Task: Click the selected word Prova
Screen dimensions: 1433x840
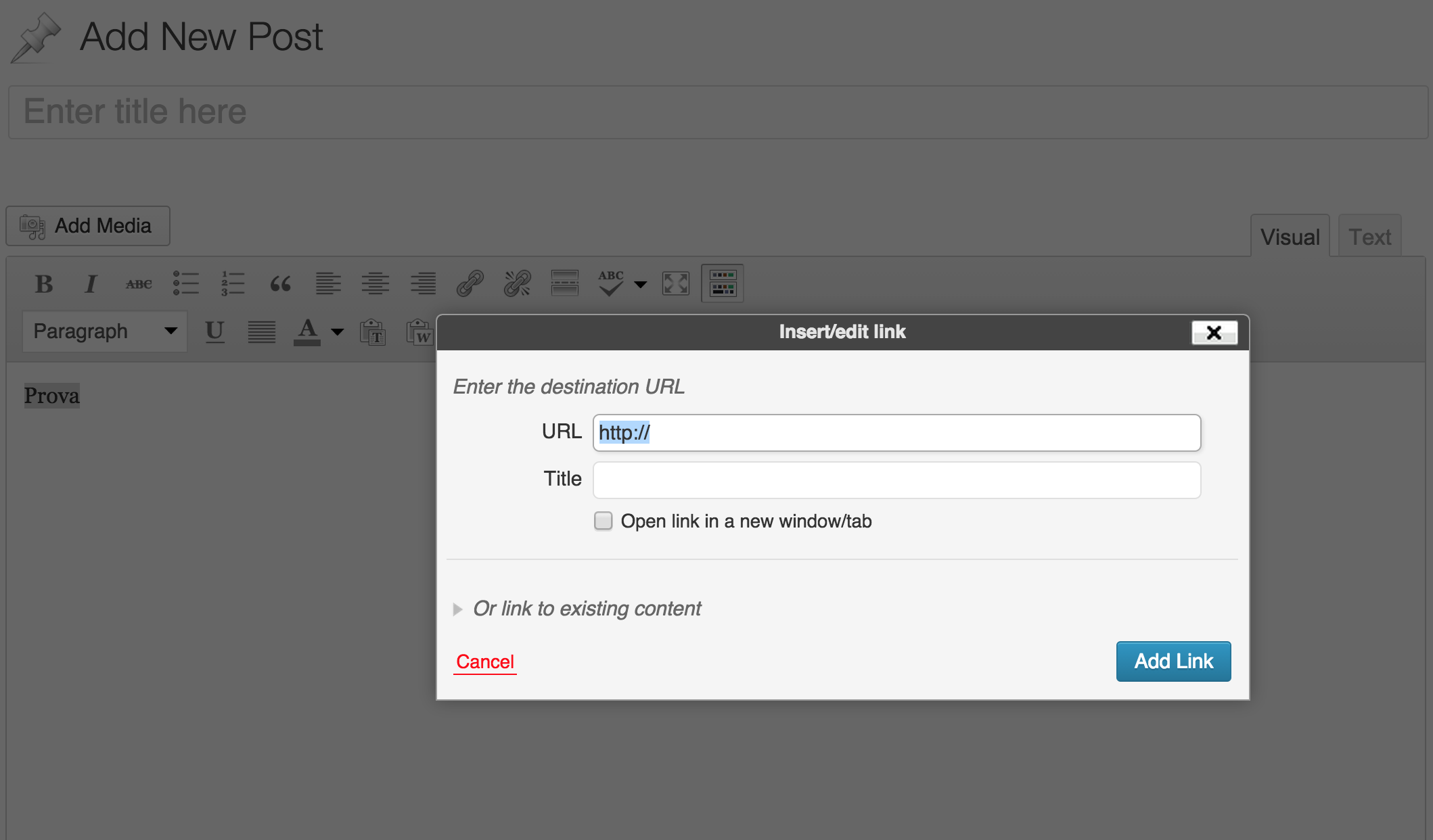Action: [52, 396]
